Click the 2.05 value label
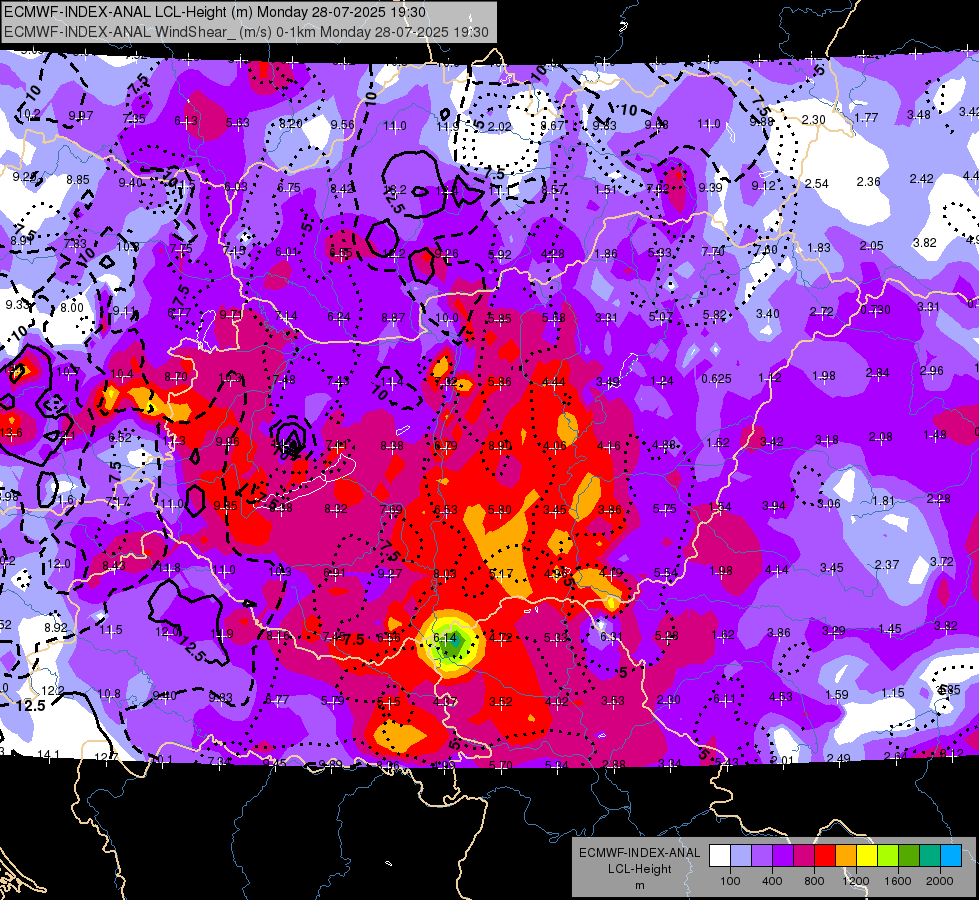The width and height of the screenshot is (979, 900). pos(872,245)
